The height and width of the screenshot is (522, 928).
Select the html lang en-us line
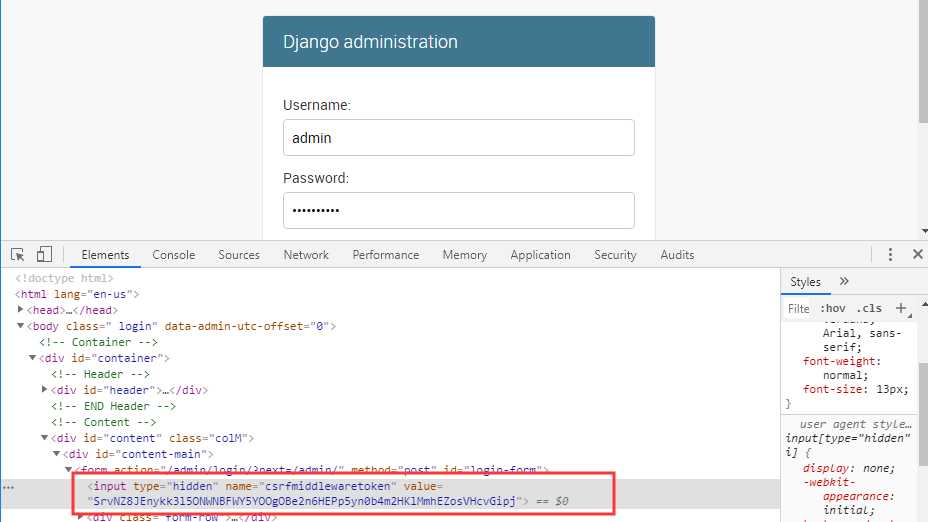click(77, 294)
